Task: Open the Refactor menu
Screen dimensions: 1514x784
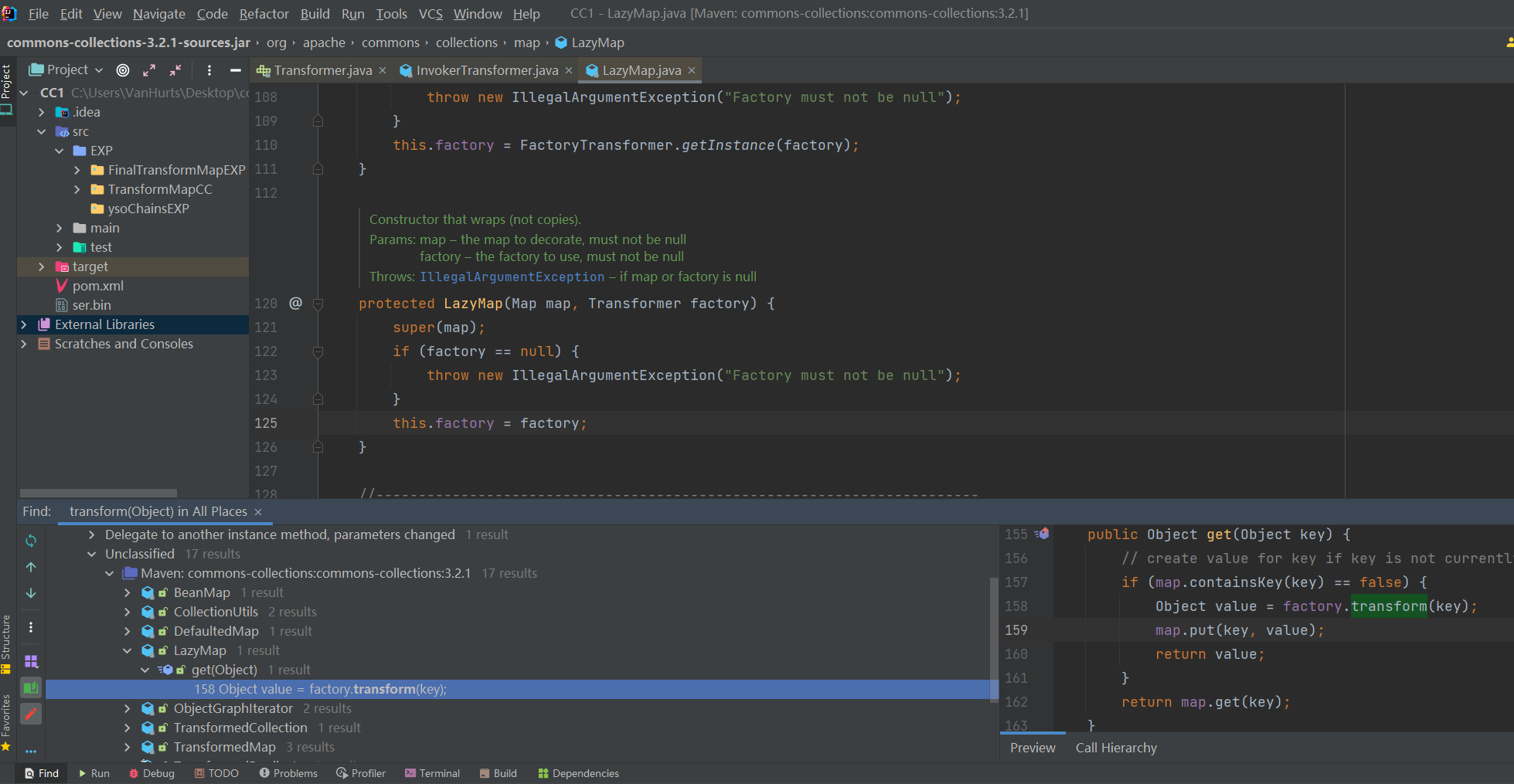Action: pyautogui.click(x=264, y=13)
